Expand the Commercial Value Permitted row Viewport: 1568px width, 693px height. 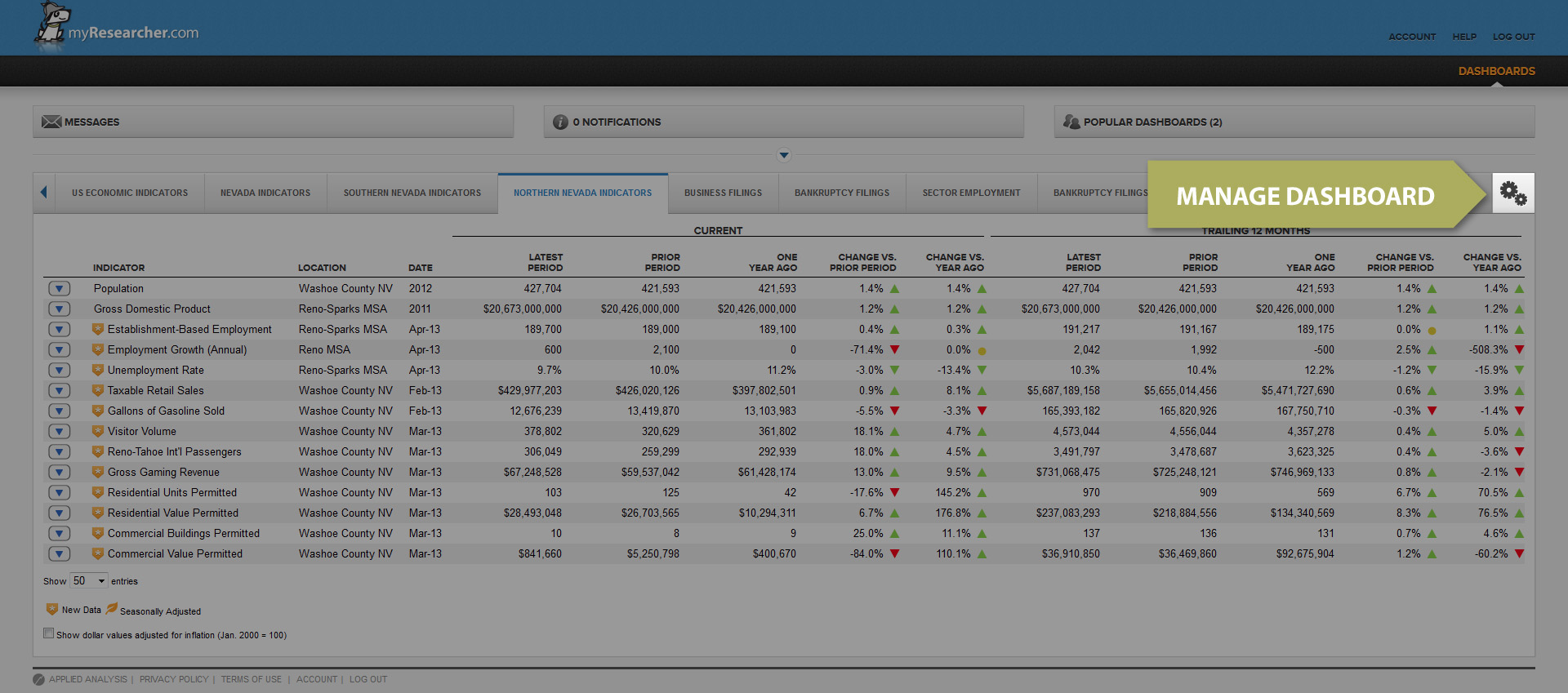click(59, 553)
